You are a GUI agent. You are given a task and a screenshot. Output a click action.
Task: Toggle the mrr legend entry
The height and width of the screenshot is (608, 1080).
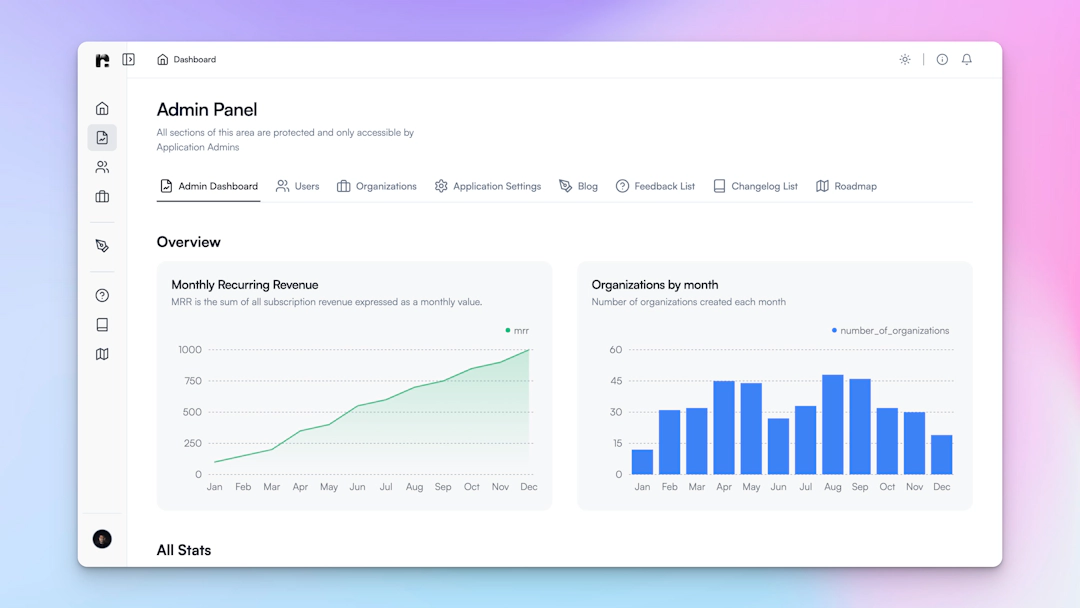click(517, 331)
